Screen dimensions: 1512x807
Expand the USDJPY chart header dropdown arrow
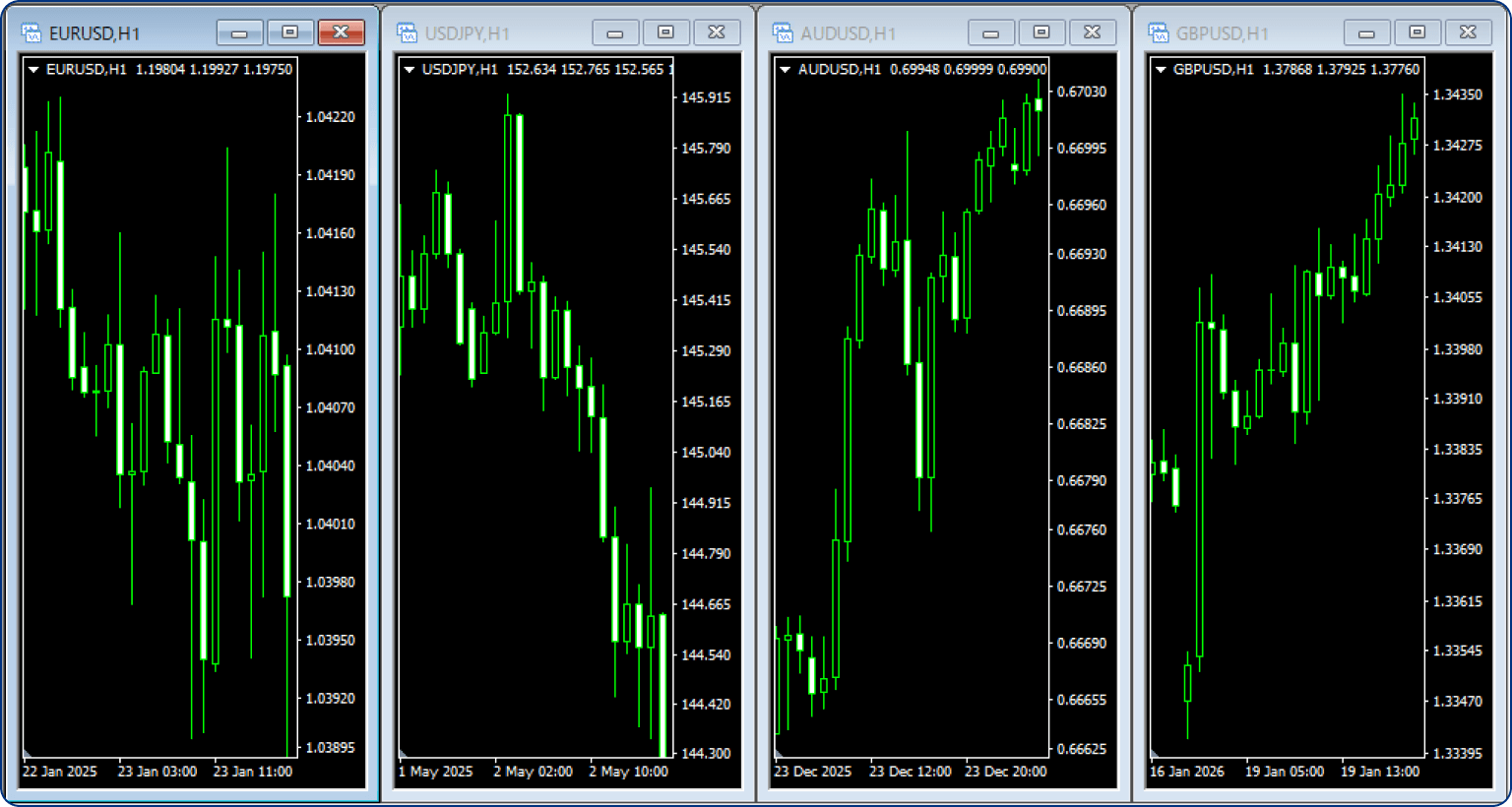point(409,70)
